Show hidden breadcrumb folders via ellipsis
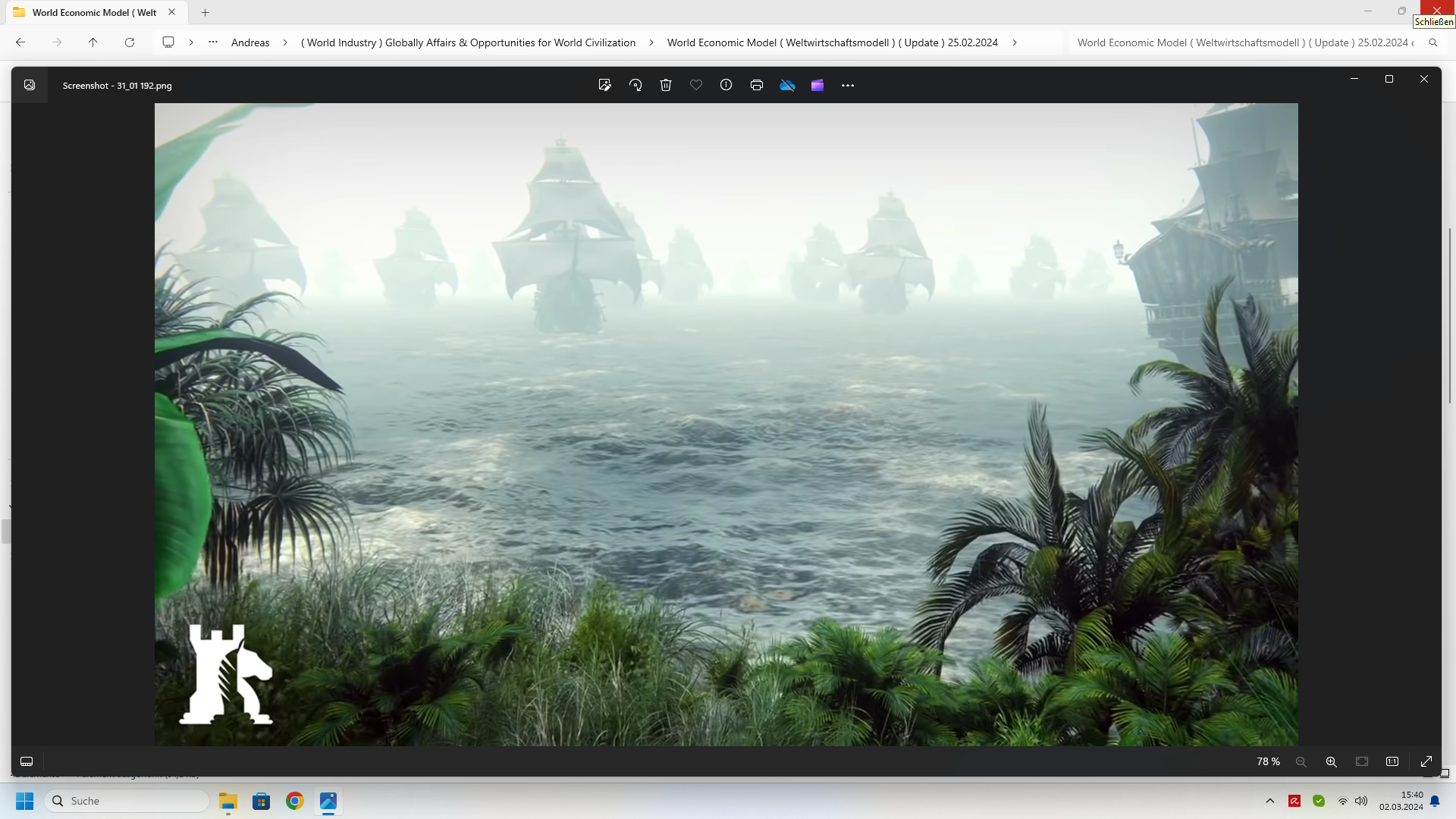Image resolution: width=1456 pixels, height=819 pixels. tap(213, 42)
